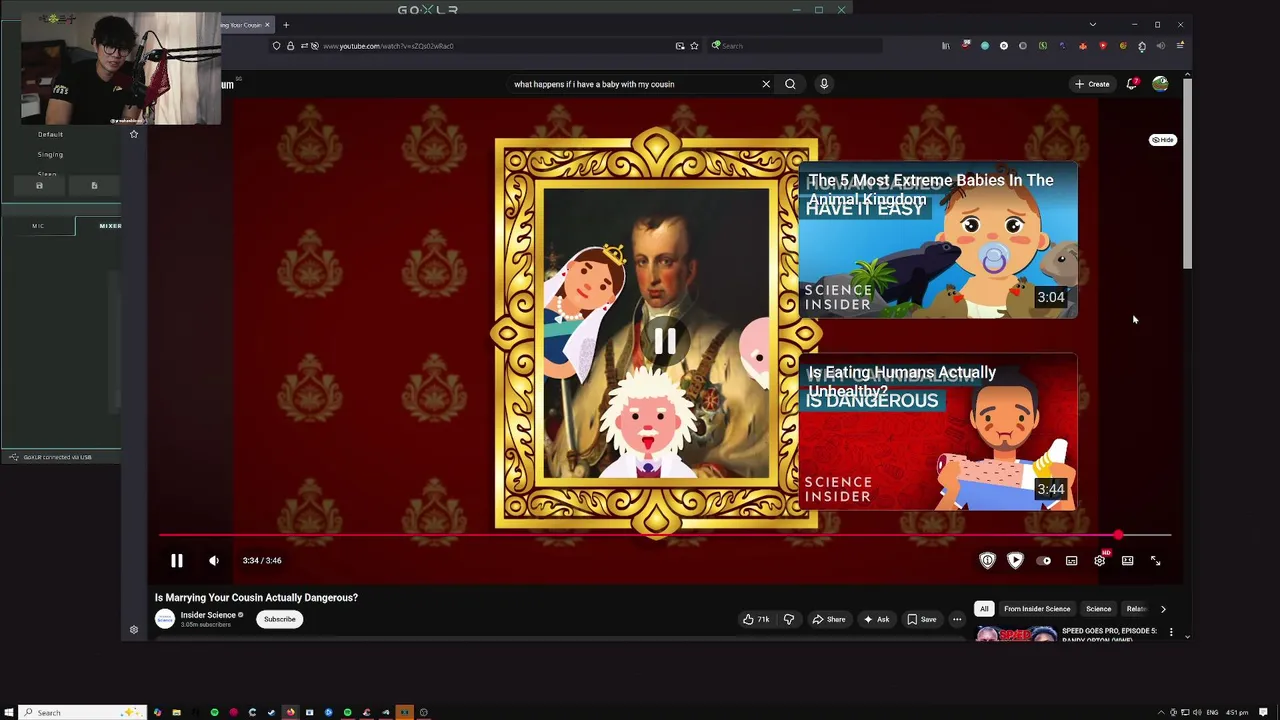This screenshot has width=1280, height=720.
Task: Click the Insider Science channel avatar
Action: tap(165, 620)
